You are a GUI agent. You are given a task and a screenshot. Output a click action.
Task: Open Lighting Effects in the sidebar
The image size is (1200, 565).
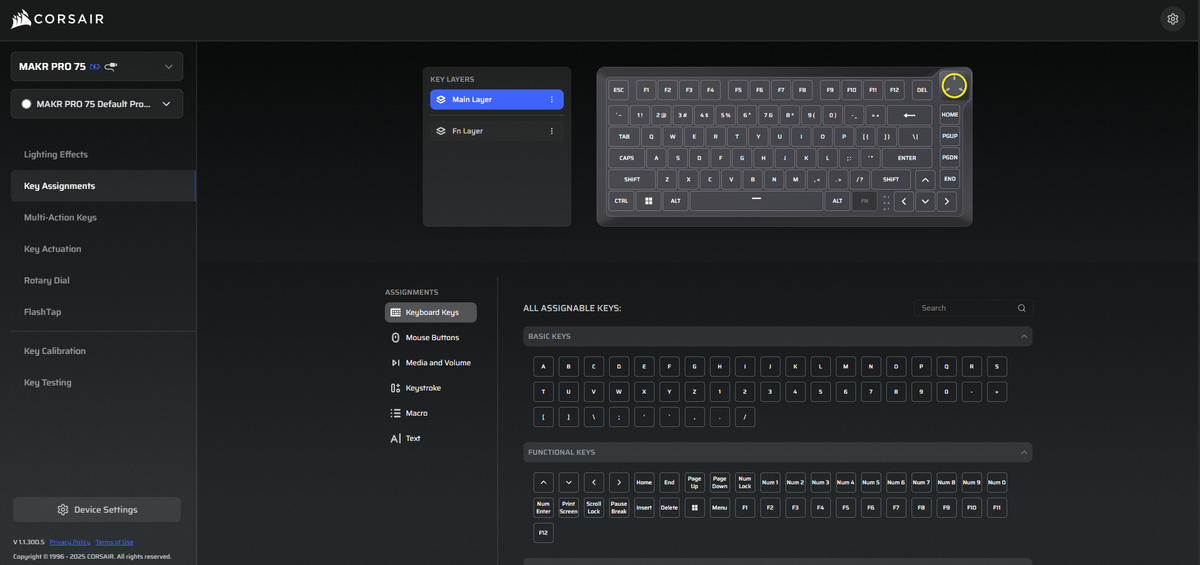(56, 155)
